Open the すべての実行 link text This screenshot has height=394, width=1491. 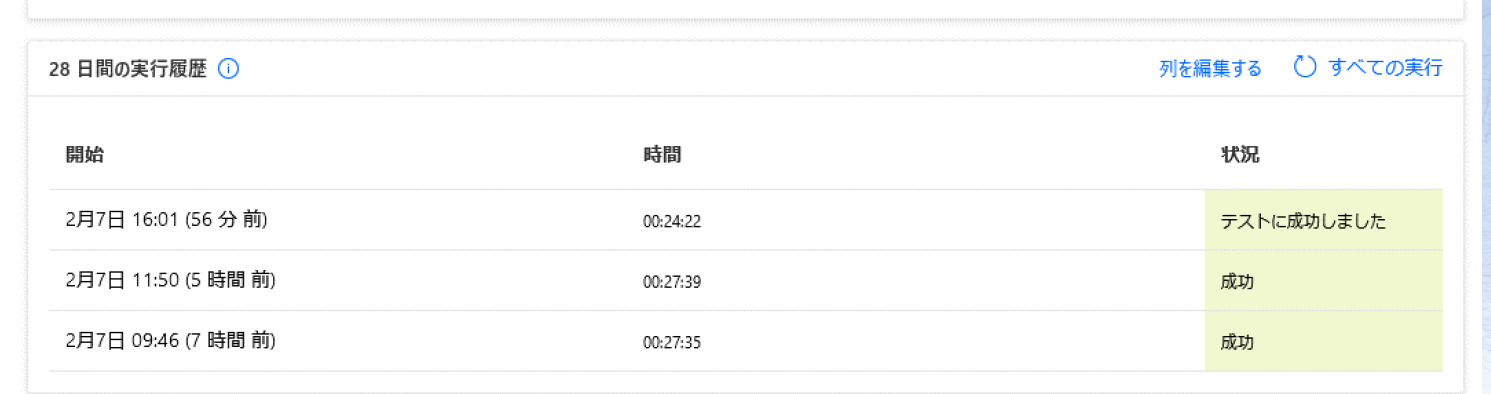pyautogui.click(x=1385, y=68)
